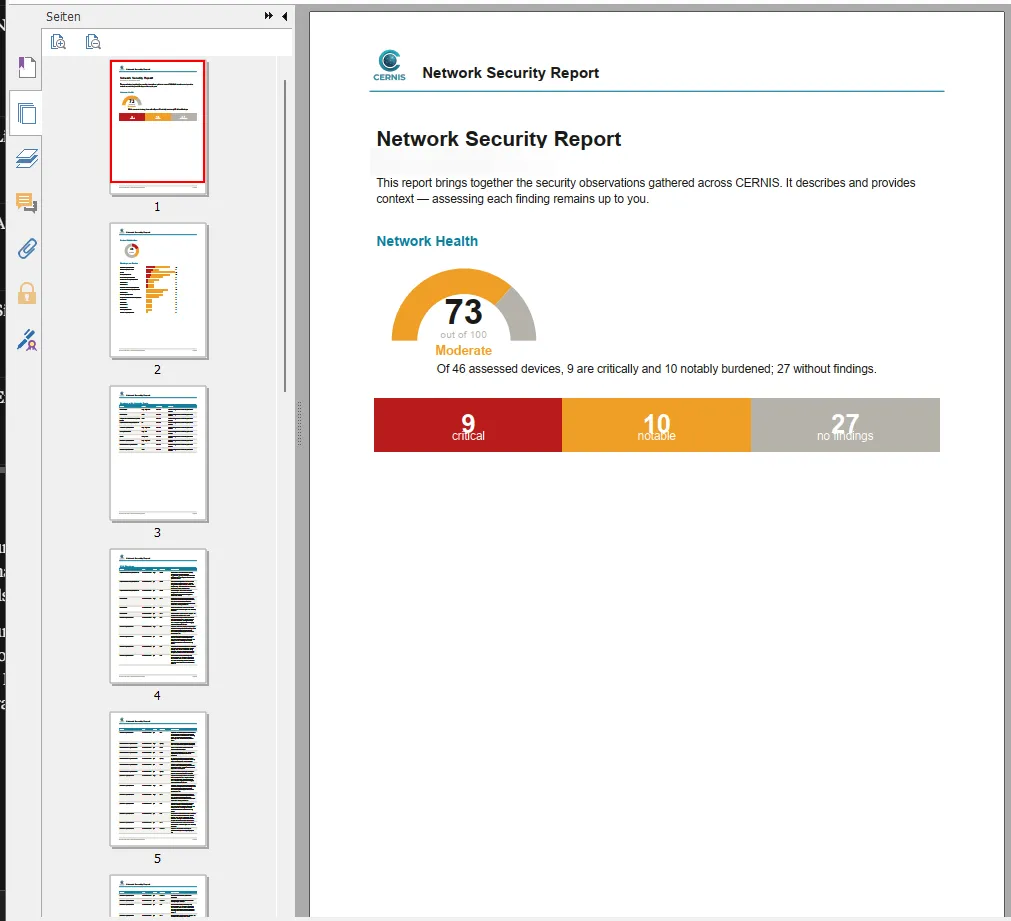Open the Security padlock icon
This screenshot has height=921, width=1011.
point(26,293)
